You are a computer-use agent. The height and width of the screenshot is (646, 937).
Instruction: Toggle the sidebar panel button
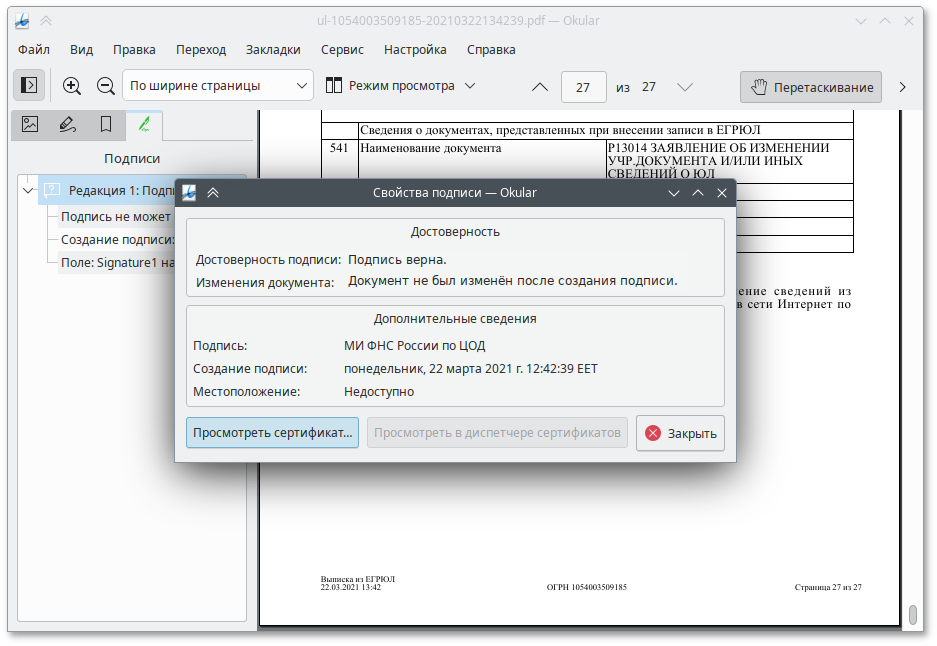29,86
